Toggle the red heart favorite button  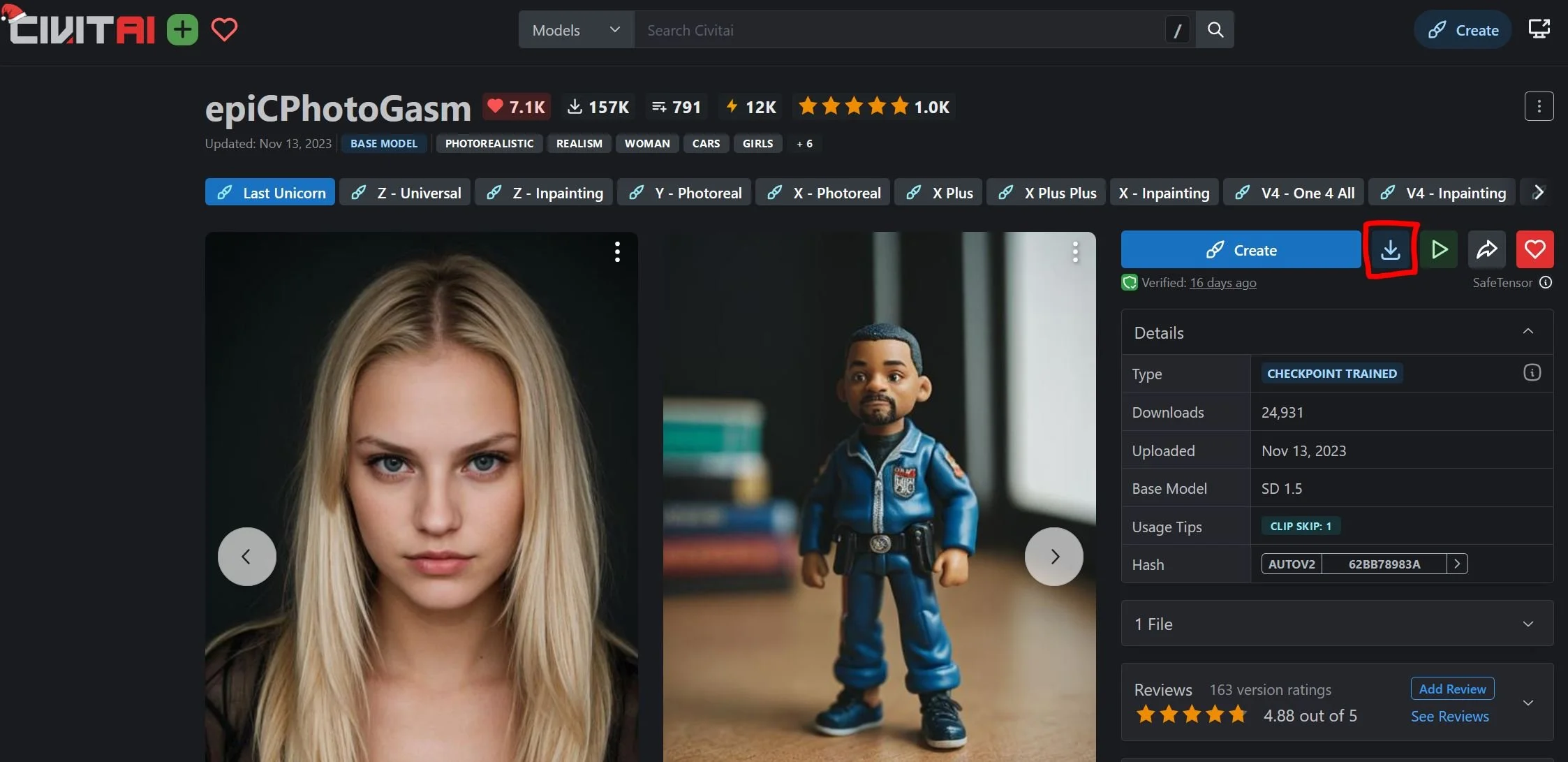tap(1534, 250)
